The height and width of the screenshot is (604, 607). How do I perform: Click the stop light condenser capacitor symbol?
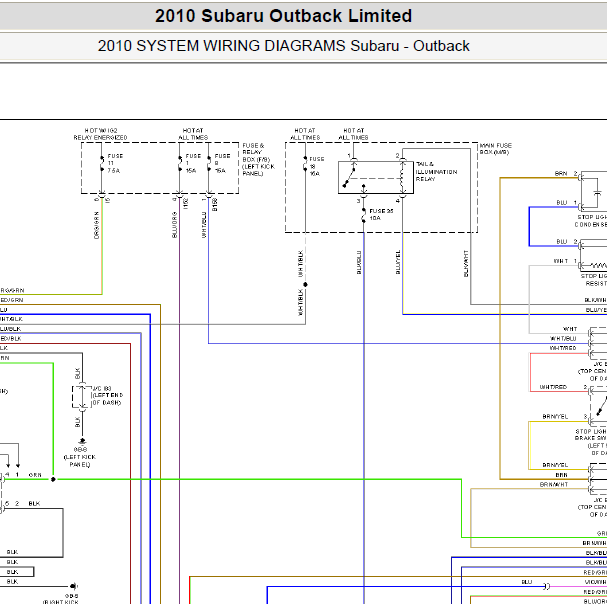tap(597, 192)
